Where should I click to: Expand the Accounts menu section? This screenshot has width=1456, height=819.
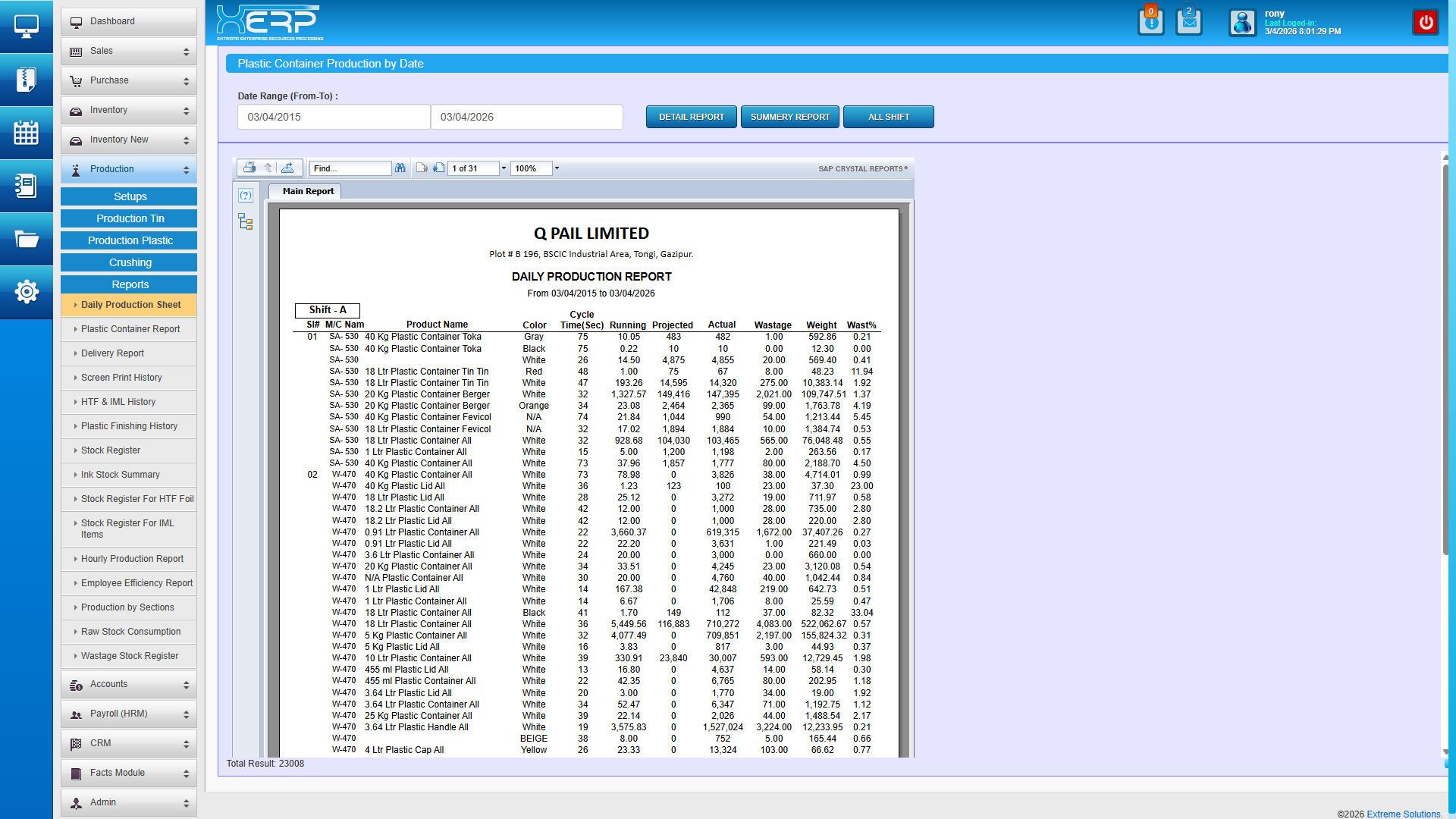click(129, 685)
